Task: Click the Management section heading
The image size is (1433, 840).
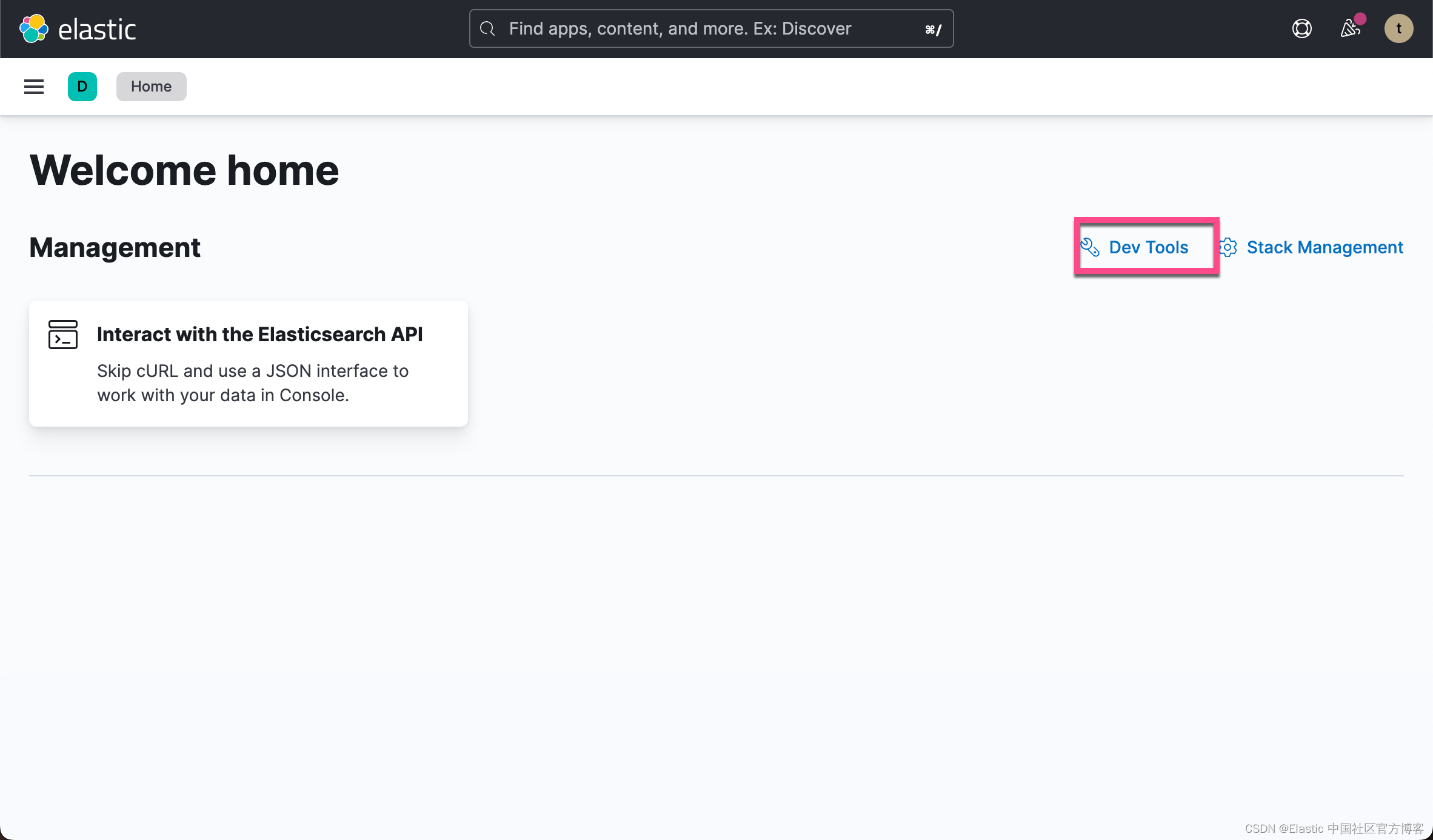Action: pos(115,247)
